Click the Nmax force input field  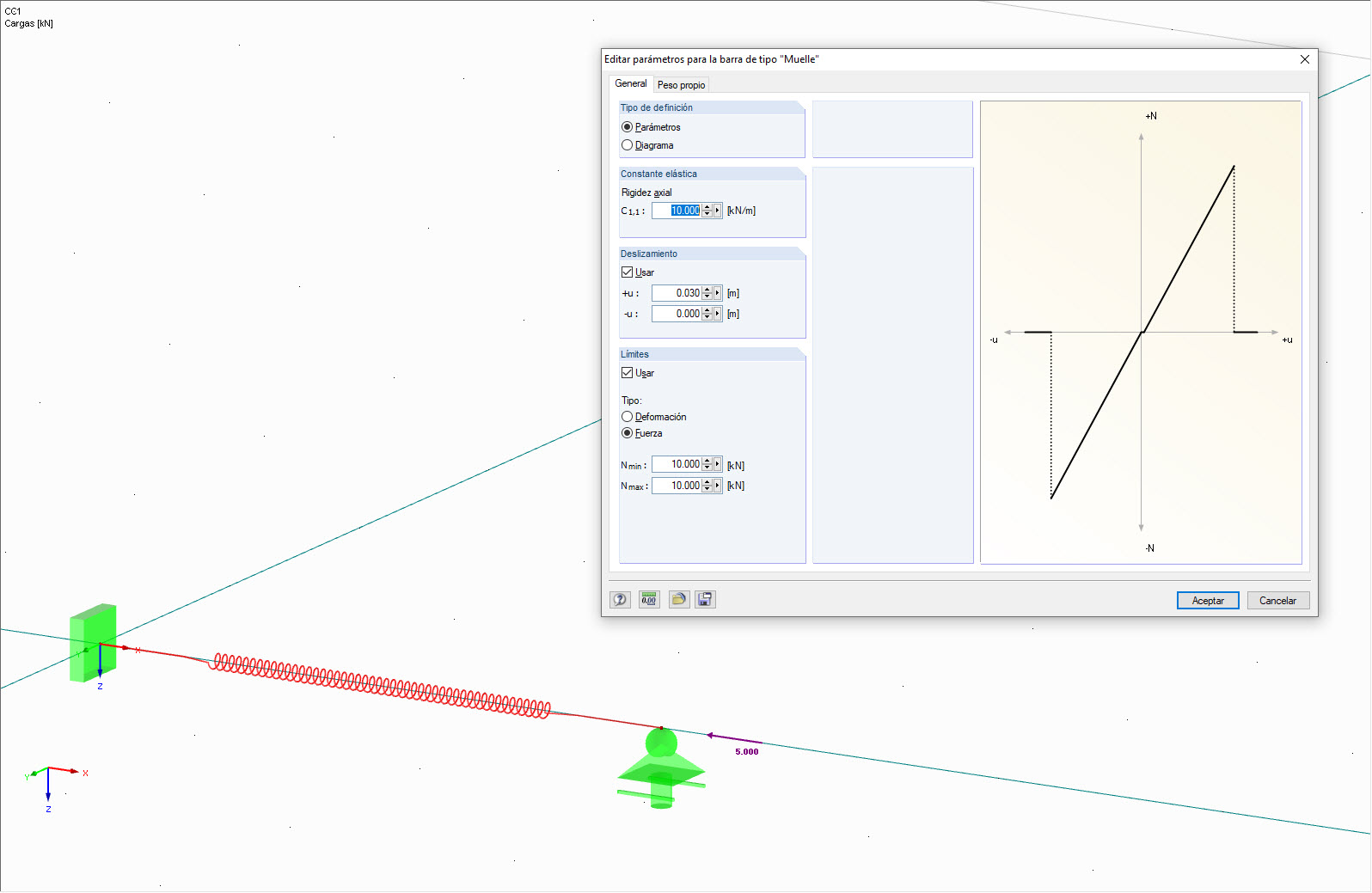[x=677, y=486]
